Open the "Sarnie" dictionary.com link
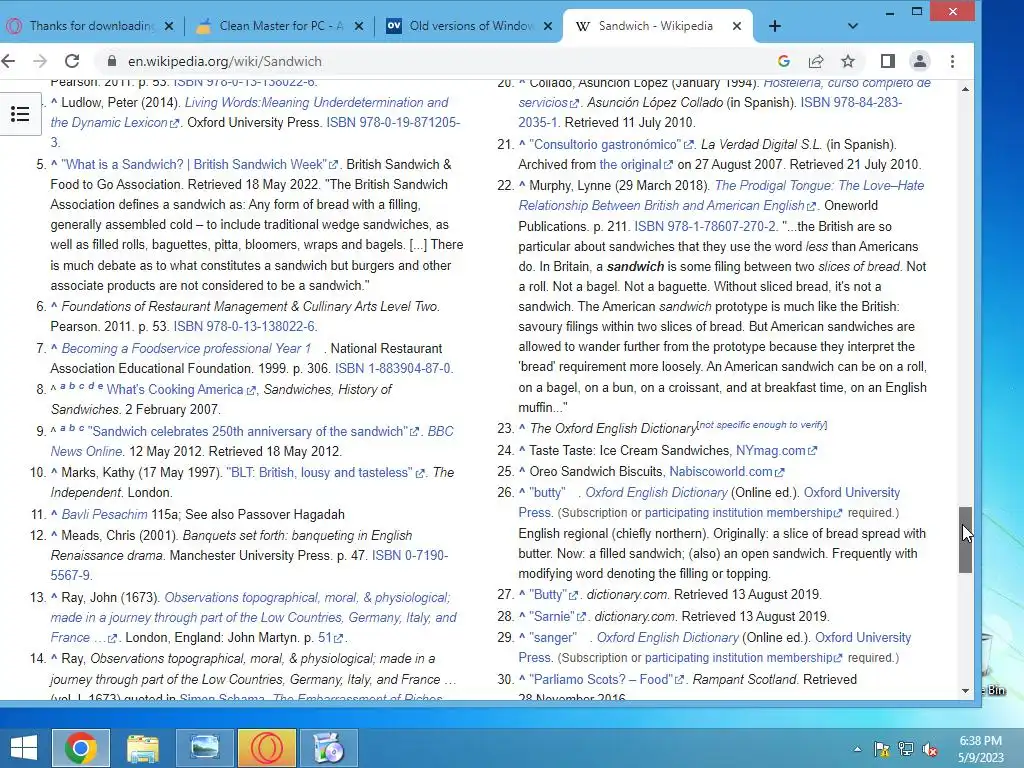This screenshot has width=1024, height=768. (x=552, y=616)
